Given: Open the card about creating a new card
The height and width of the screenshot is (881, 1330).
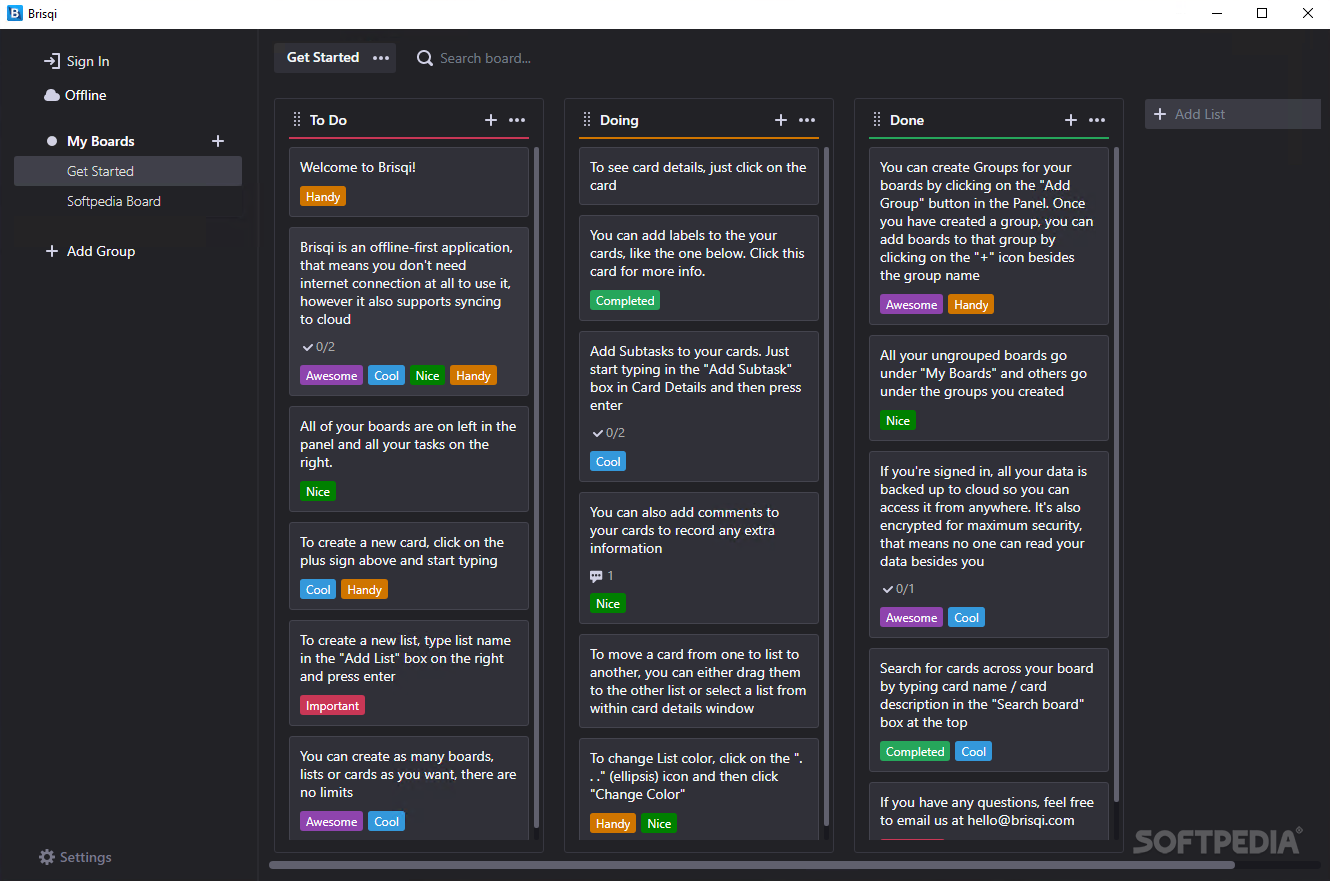Looking at the screenshot, I should 409,566.
